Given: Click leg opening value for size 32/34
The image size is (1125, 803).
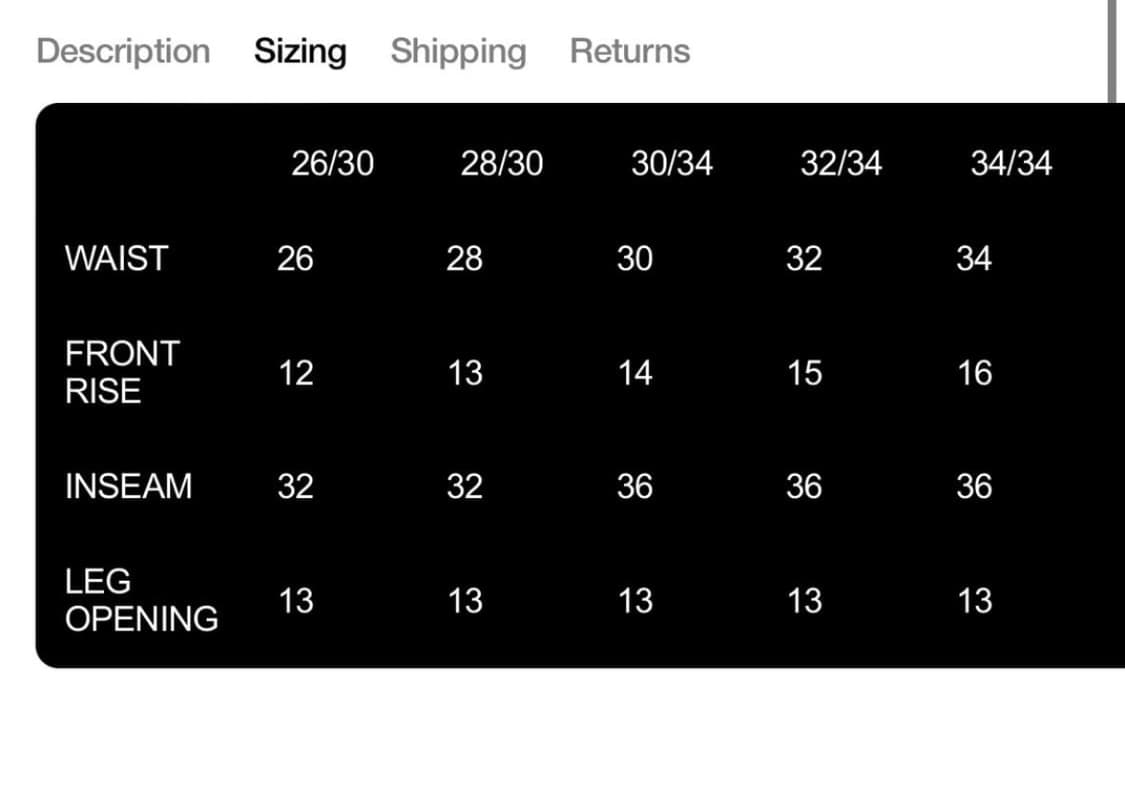Looking at the screenshot, I should [804, 601].
